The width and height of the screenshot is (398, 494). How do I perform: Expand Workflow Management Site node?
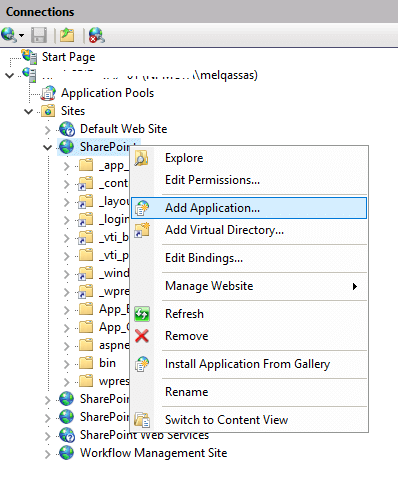[48, 454]
